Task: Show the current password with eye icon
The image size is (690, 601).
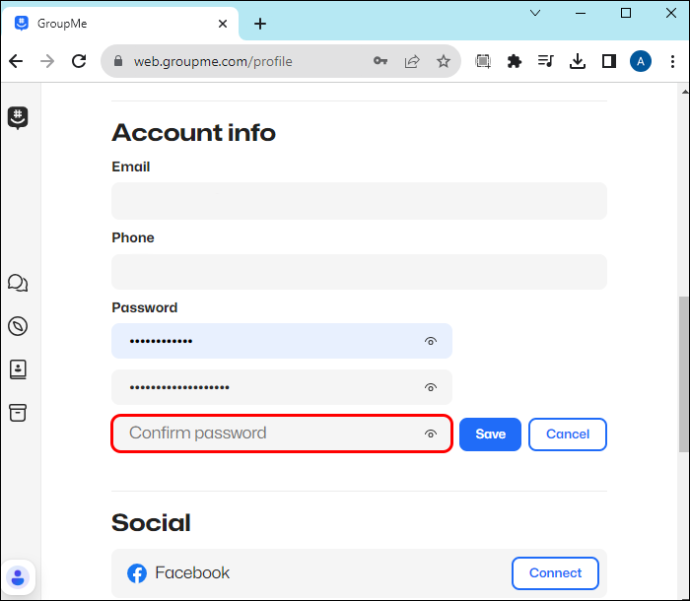Action: [x=430, y=341]
